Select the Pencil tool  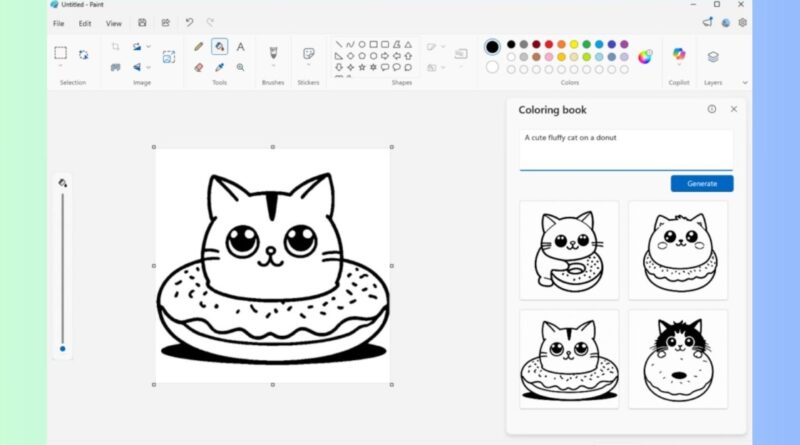coord(198,47)
